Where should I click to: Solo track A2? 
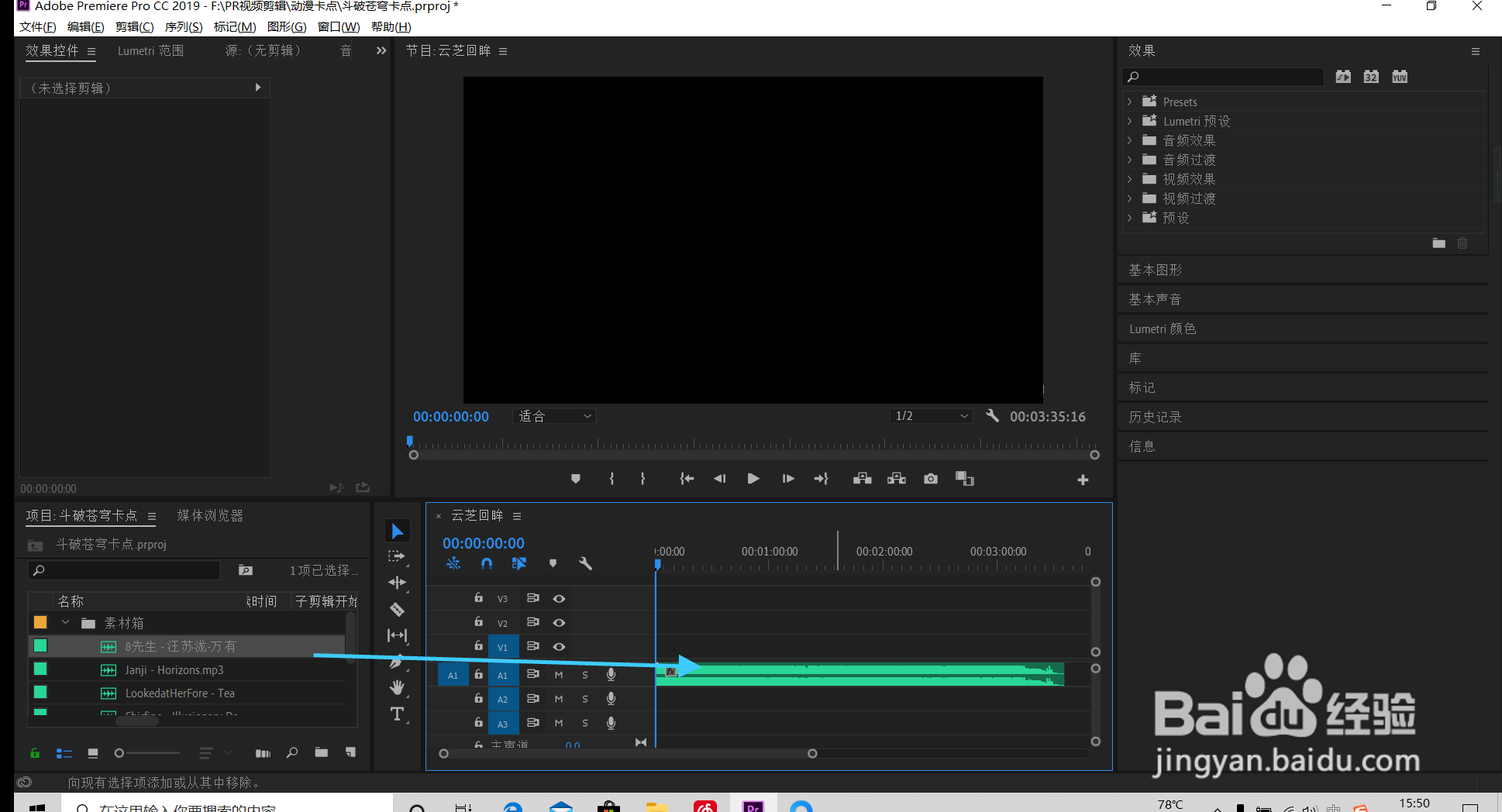click(x=585, y=699)
